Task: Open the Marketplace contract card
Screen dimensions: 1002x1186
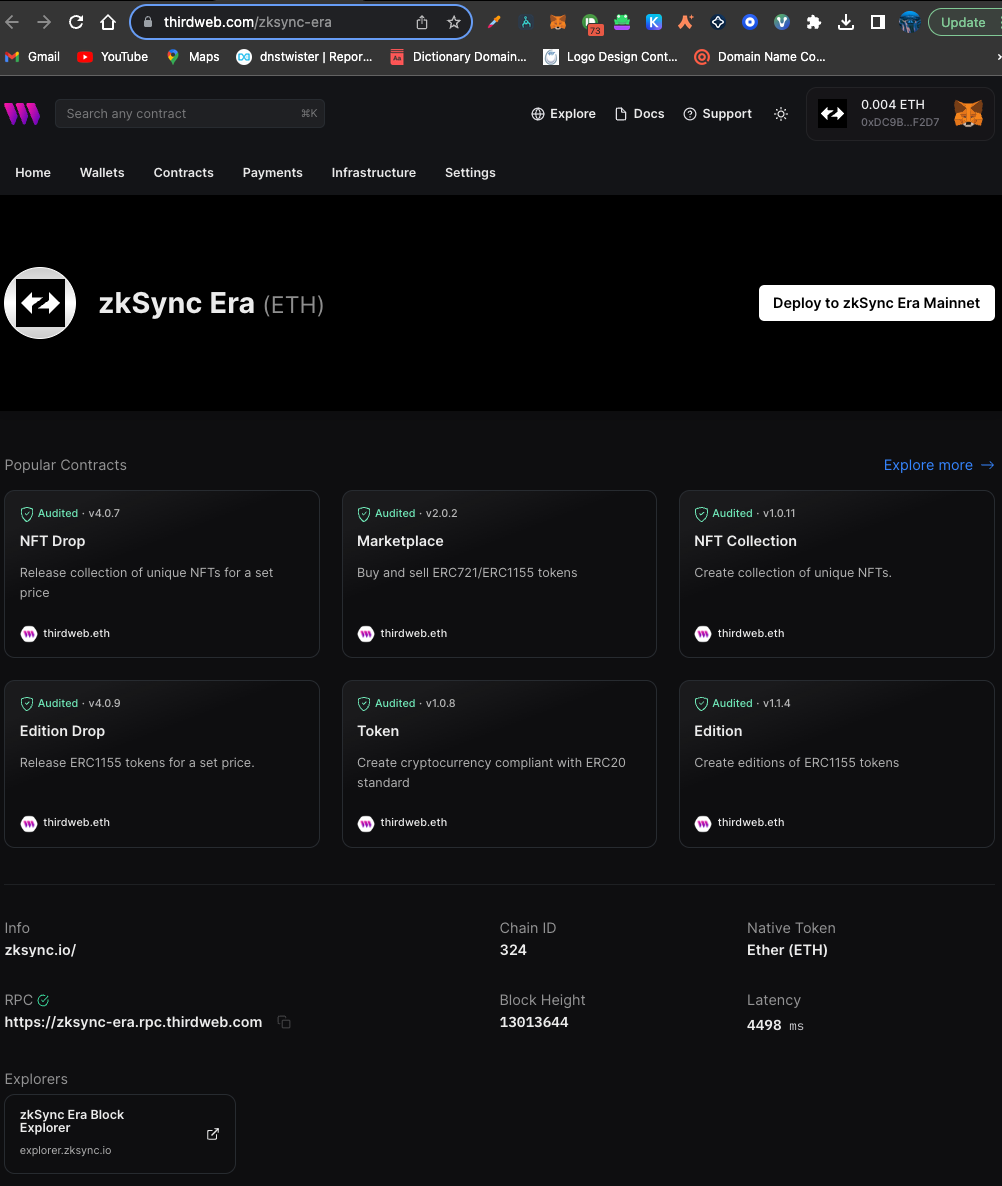Action: (499, 574)
